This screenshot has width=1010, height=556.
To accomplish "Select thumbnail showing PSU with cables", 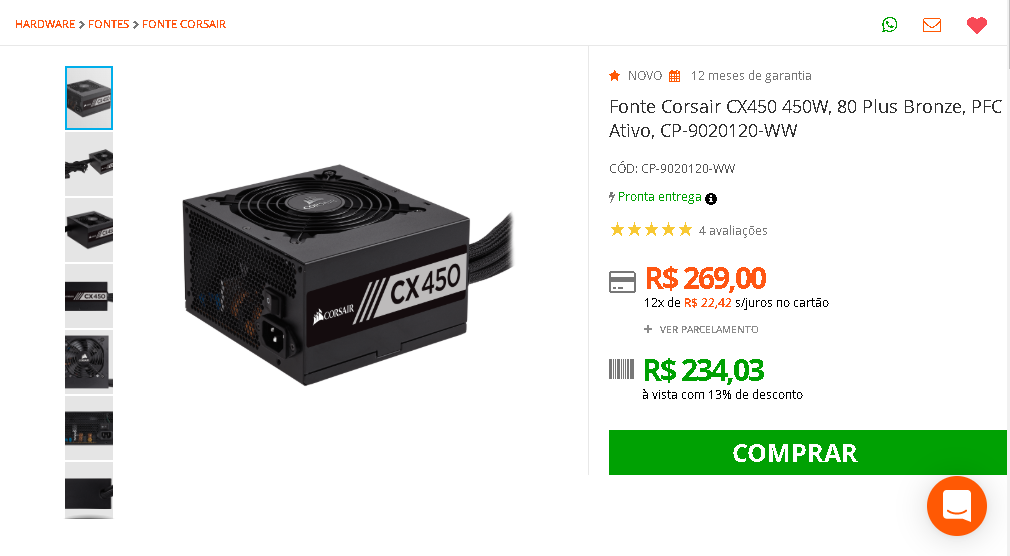I will (x=89, y=164).
